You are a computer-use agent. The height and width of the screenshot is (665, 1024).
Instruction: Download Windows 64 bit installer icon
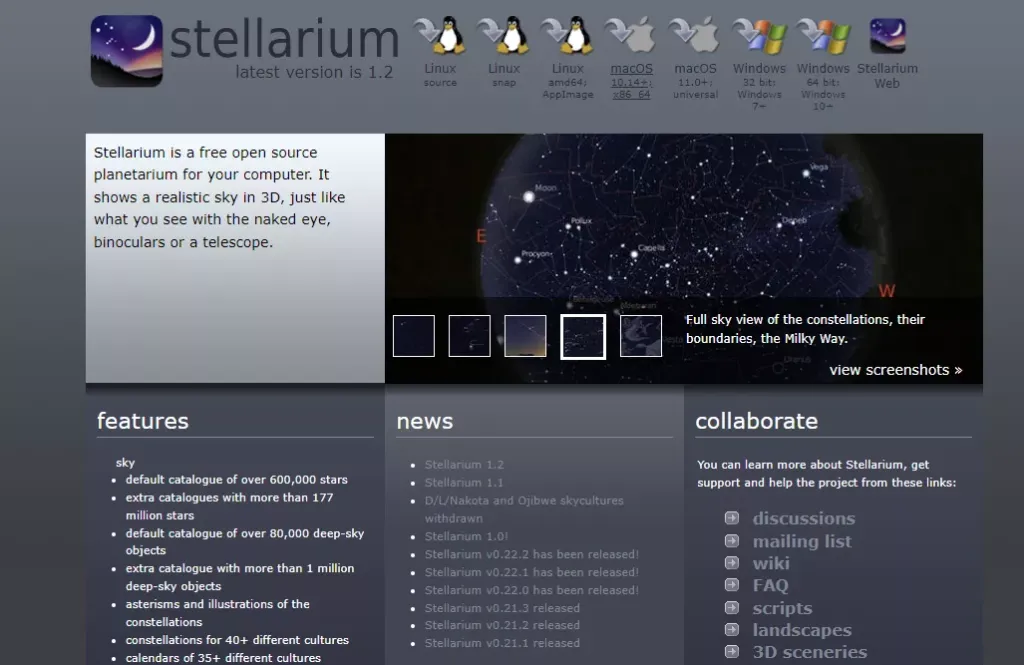823,35
